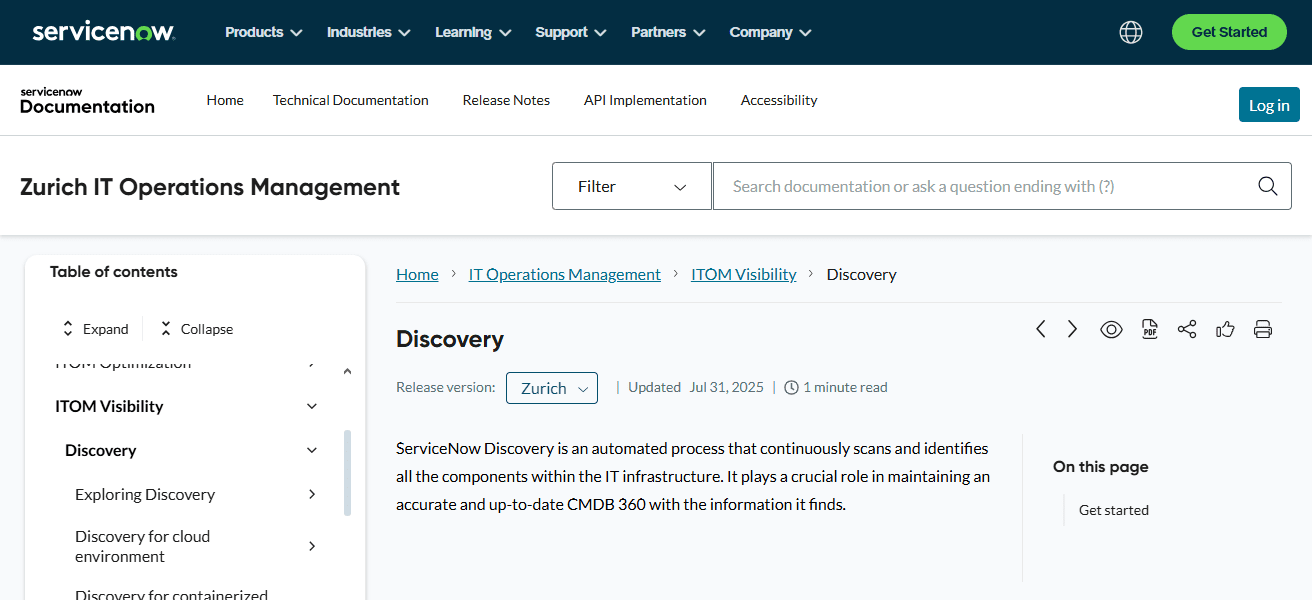Click the Updated Jul 31, 2025 text
This screenshot has width=1312, height=600.
[696, 387]
